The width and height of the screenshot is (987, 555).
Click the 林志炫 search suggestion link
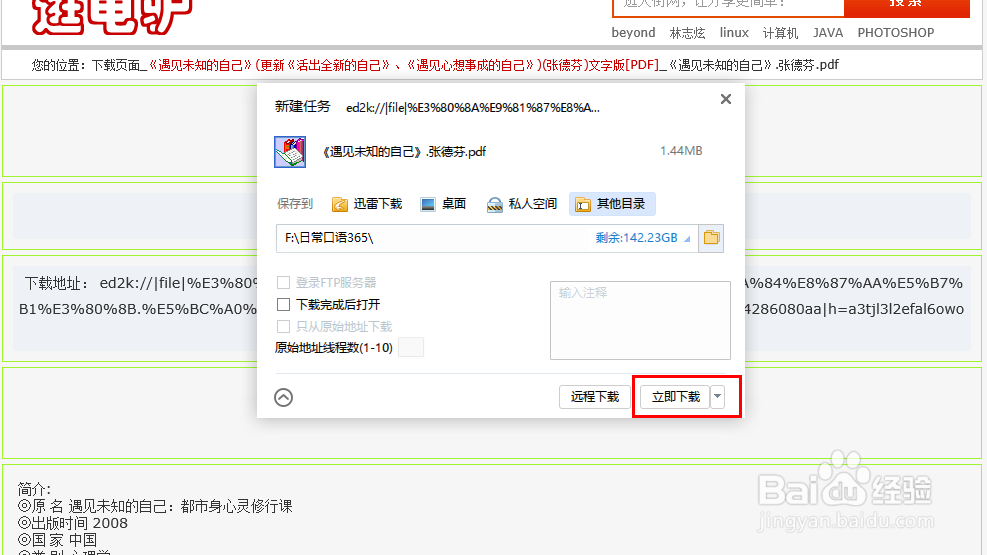point(687,33)
